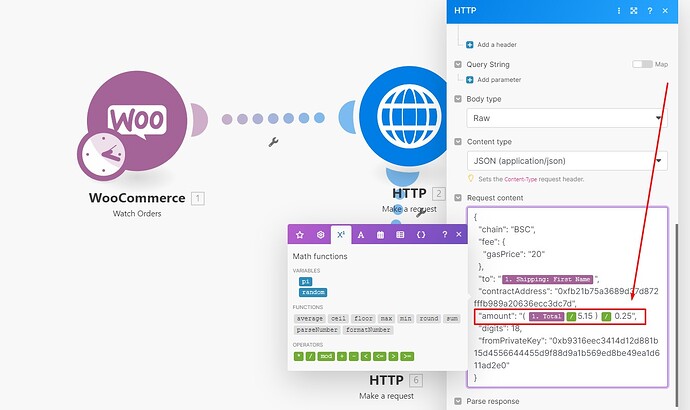Viewport: 690px width, 410px height.
Task: Collapse the Query String section
Action: click(458, 64)
